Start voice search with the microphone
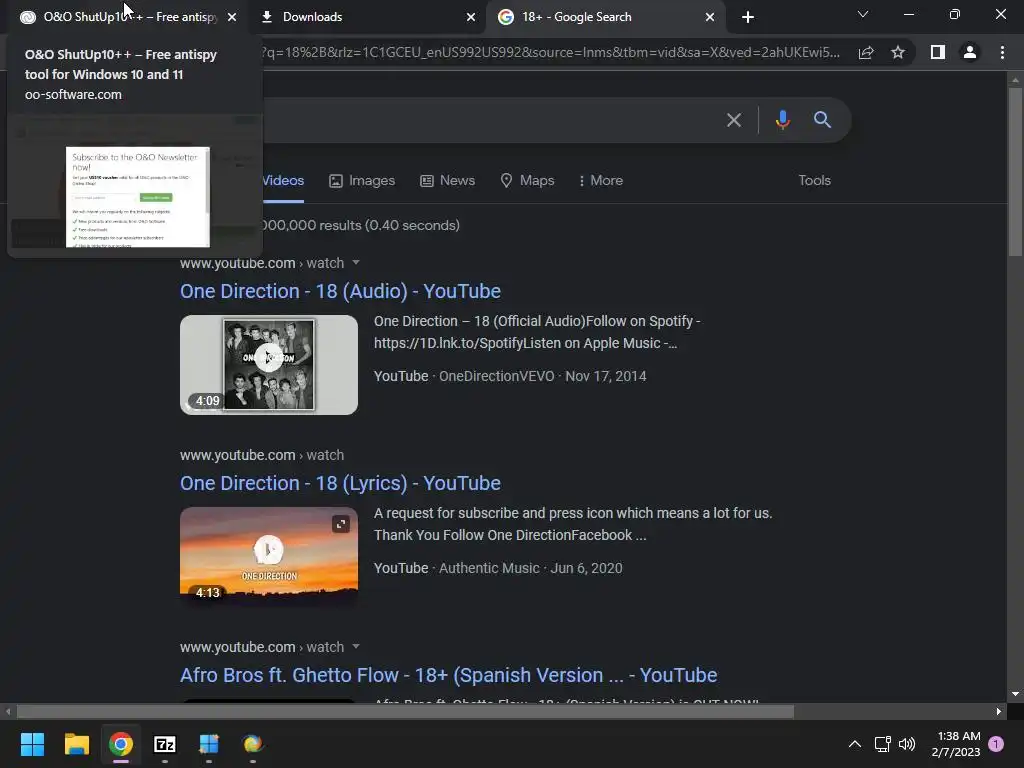 point(782,120)
